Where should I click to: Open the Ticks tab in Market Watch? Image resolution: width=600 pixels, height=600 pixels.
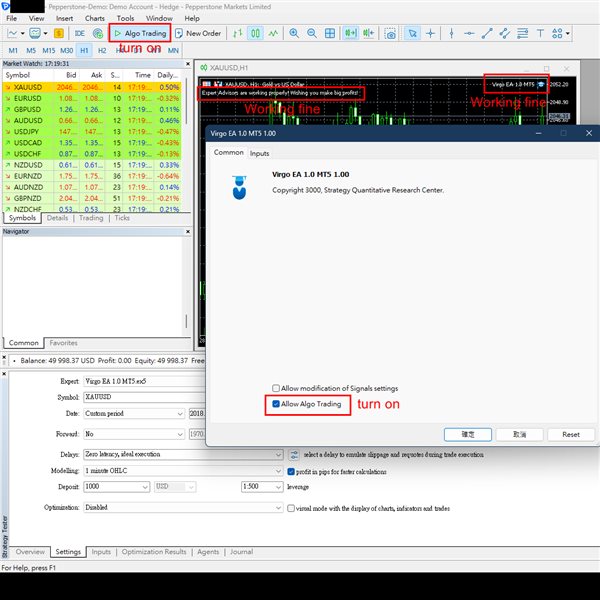tap(122, 218)
